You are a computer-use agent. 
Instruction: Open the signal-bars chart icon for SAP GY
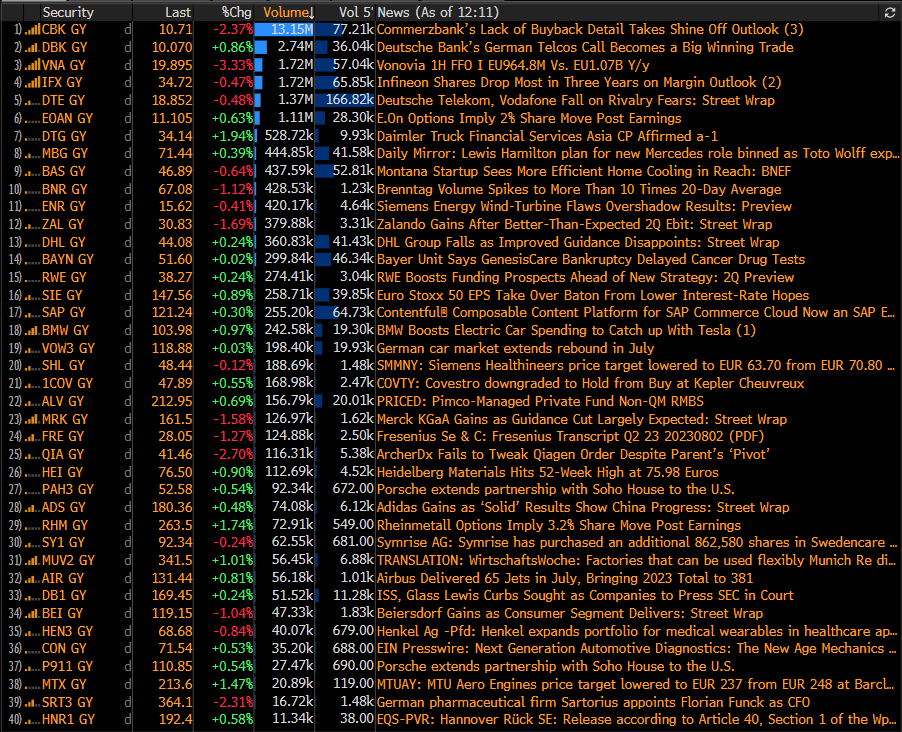tap(32, 313)
